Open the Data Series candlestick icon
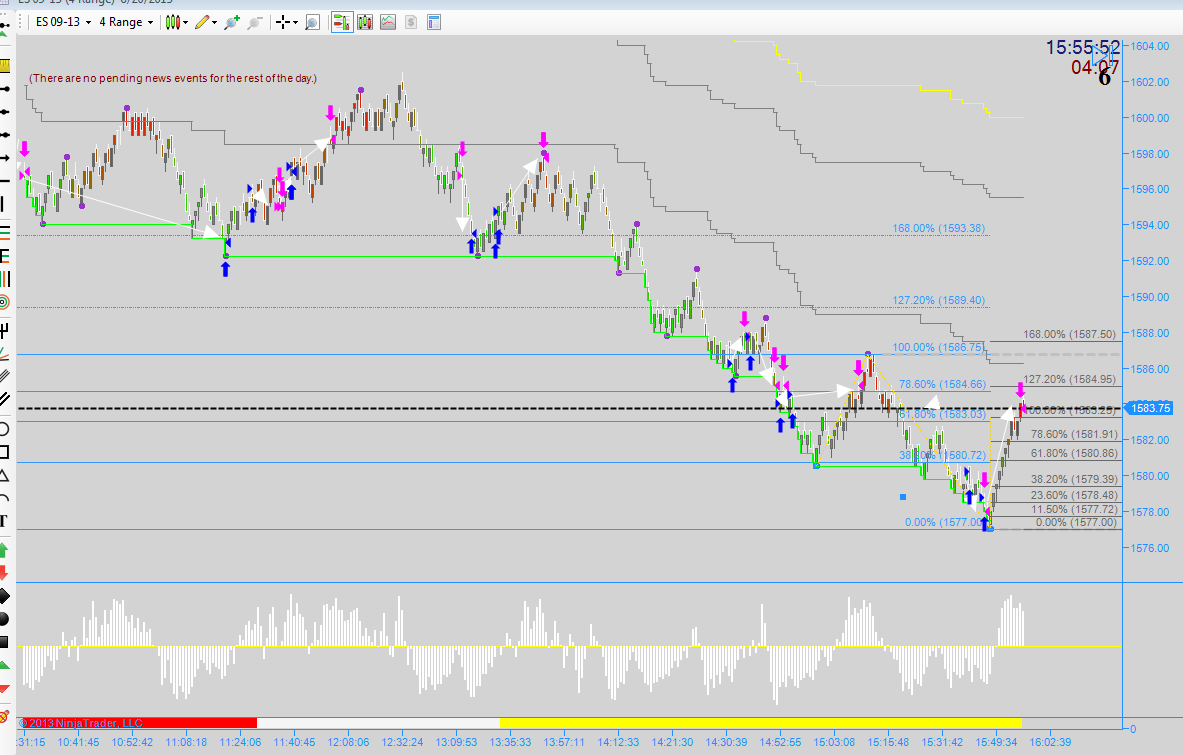This screenshot has height=755, width=1183. pos(365,22)
